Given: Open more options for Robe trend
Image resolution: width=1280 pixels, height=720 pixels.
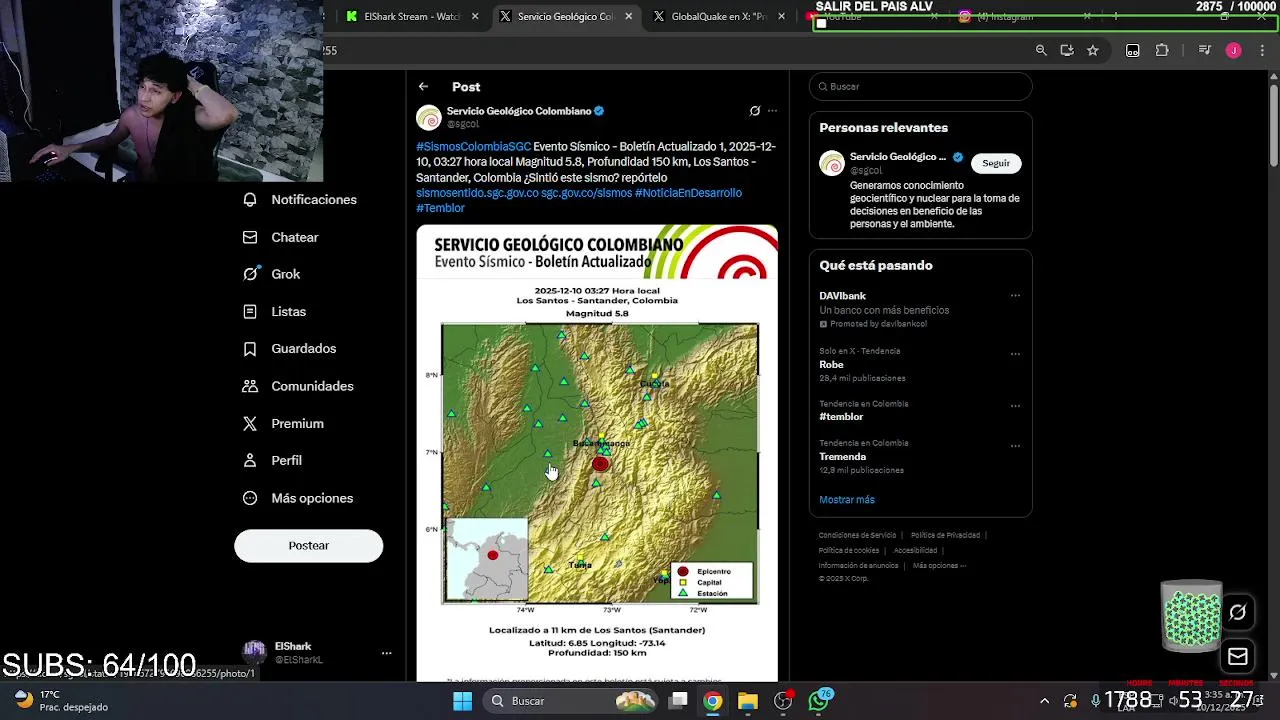Looking at the screenshot, I should coord(1015,354).
